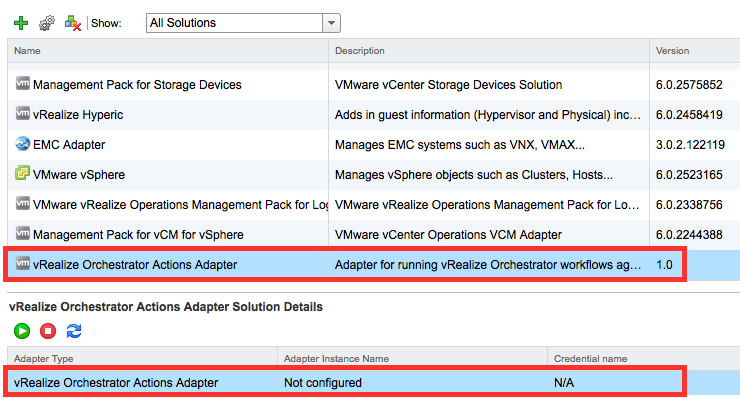Select the Not configured adapter instance row

374,382
